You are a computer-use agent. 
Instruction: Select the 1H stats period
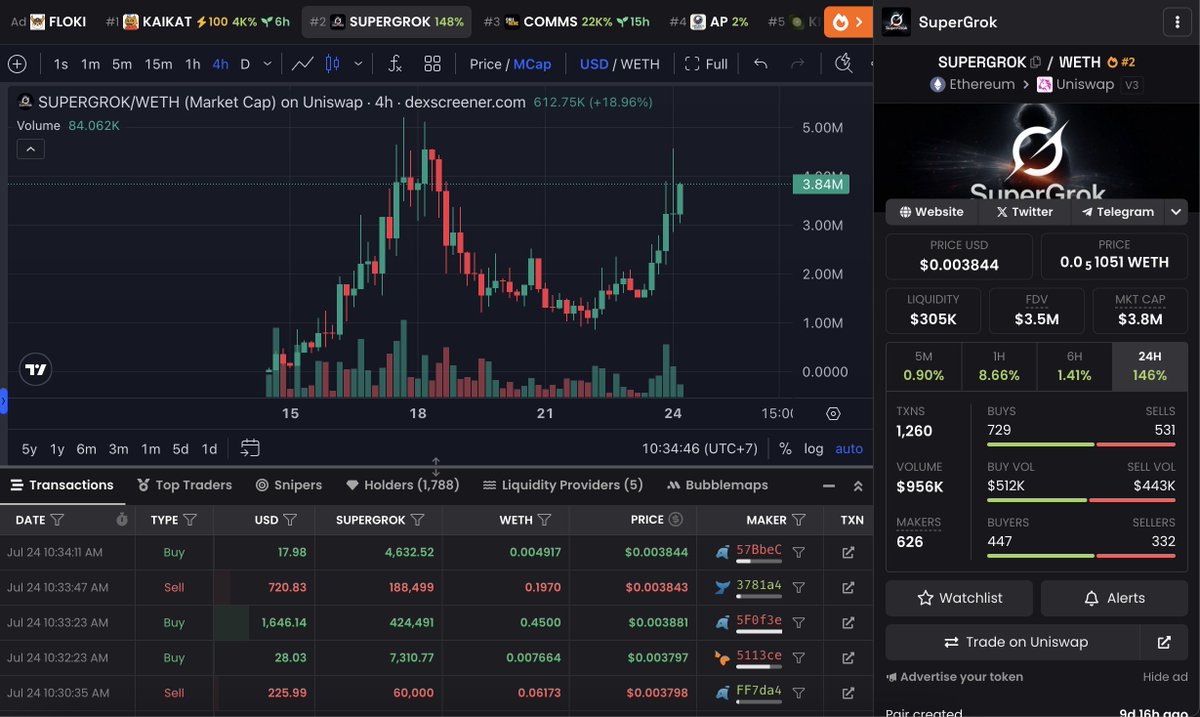coord(999,366)
